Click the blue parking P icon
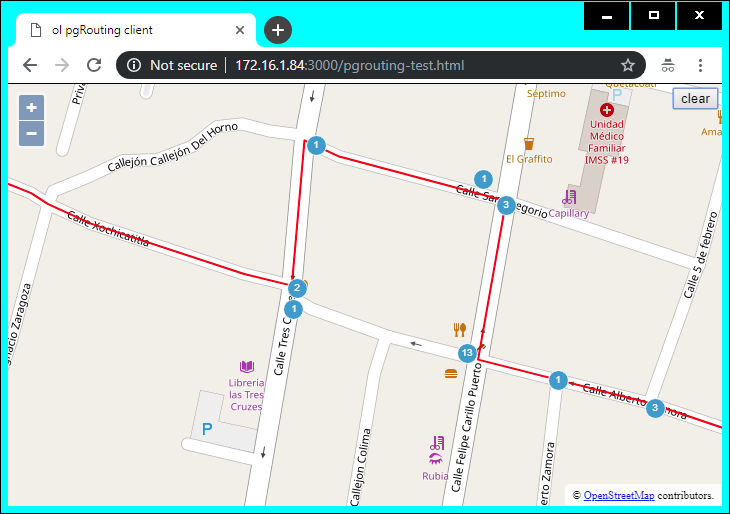The width and height of the screenshot is (730, 514). [x=207, y=429]
